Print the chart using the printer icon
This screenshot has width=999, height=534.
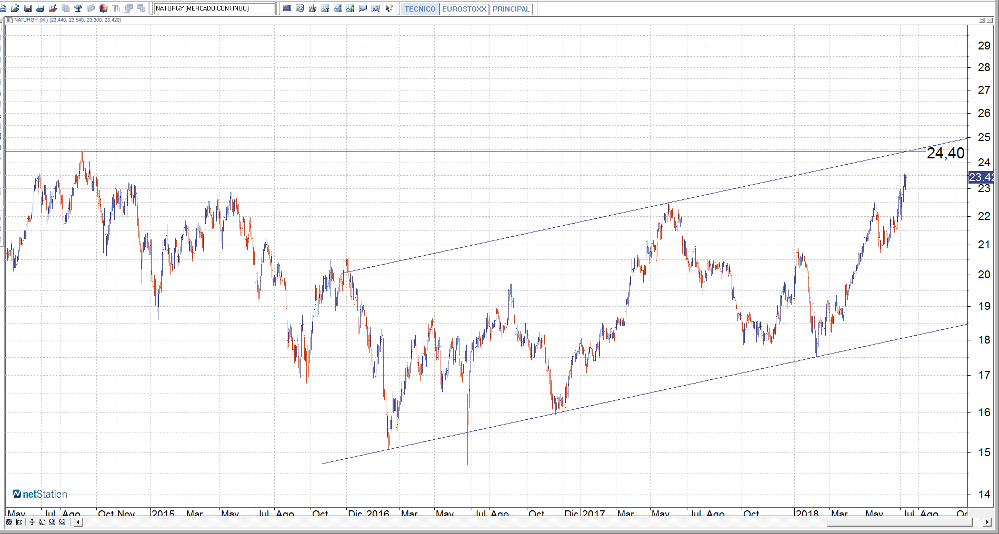[x=40, y=8]
